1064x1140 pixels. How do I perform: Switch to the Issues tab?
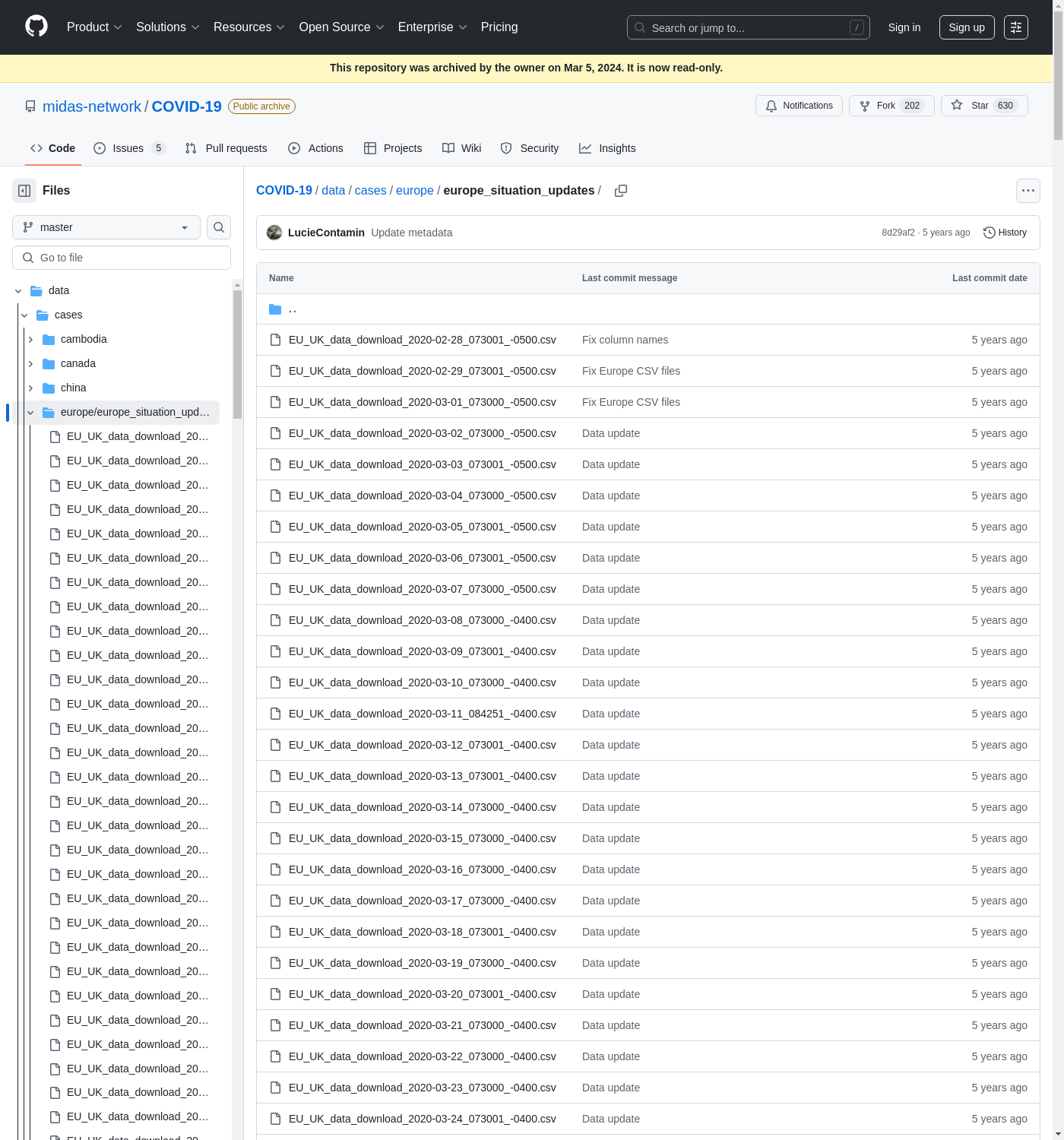(x=128, y=148)
